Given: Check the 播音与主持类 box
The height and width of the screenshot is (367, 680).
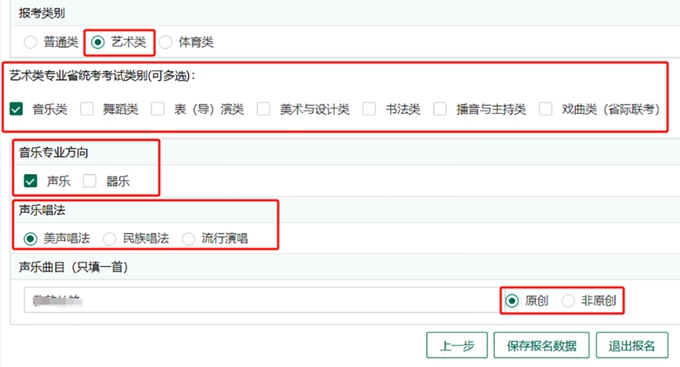Looking at the screenshot, I should click(440, 109).
